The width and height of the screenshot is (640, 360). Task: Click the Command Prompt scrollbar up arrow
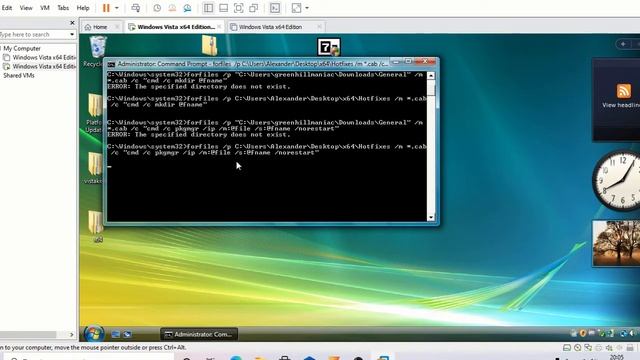pos(431,76)
